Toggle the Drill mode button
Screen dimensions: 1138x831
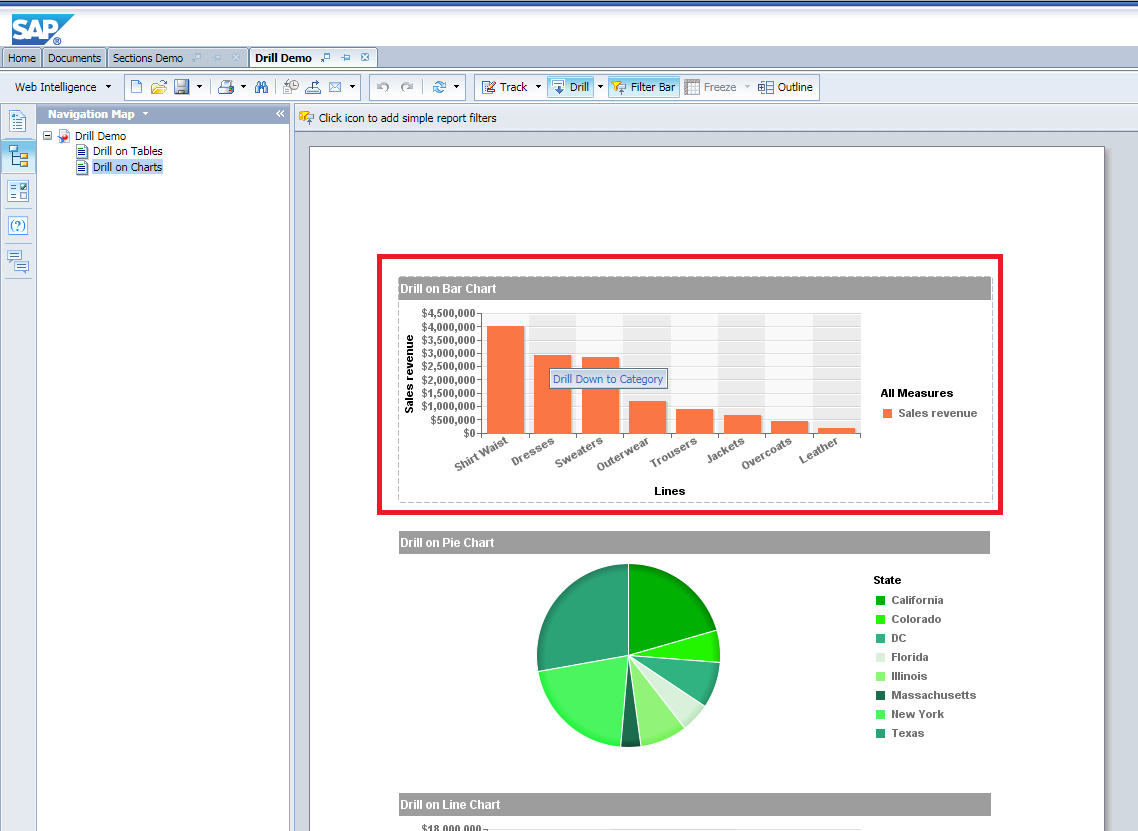[x=570, y=87]
